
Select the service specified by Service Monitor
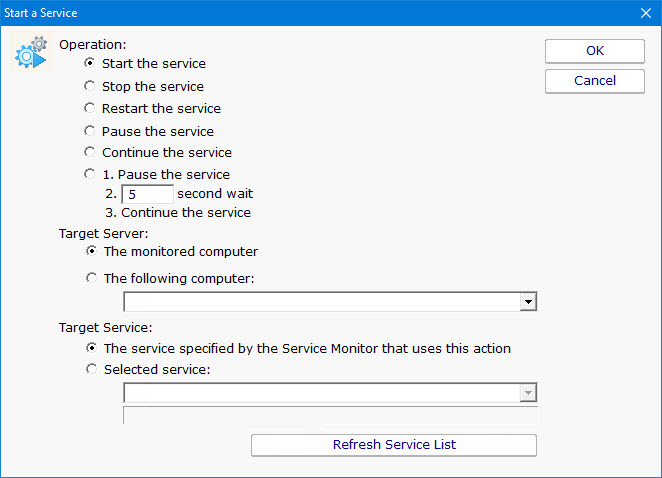(x=92, y=349)
